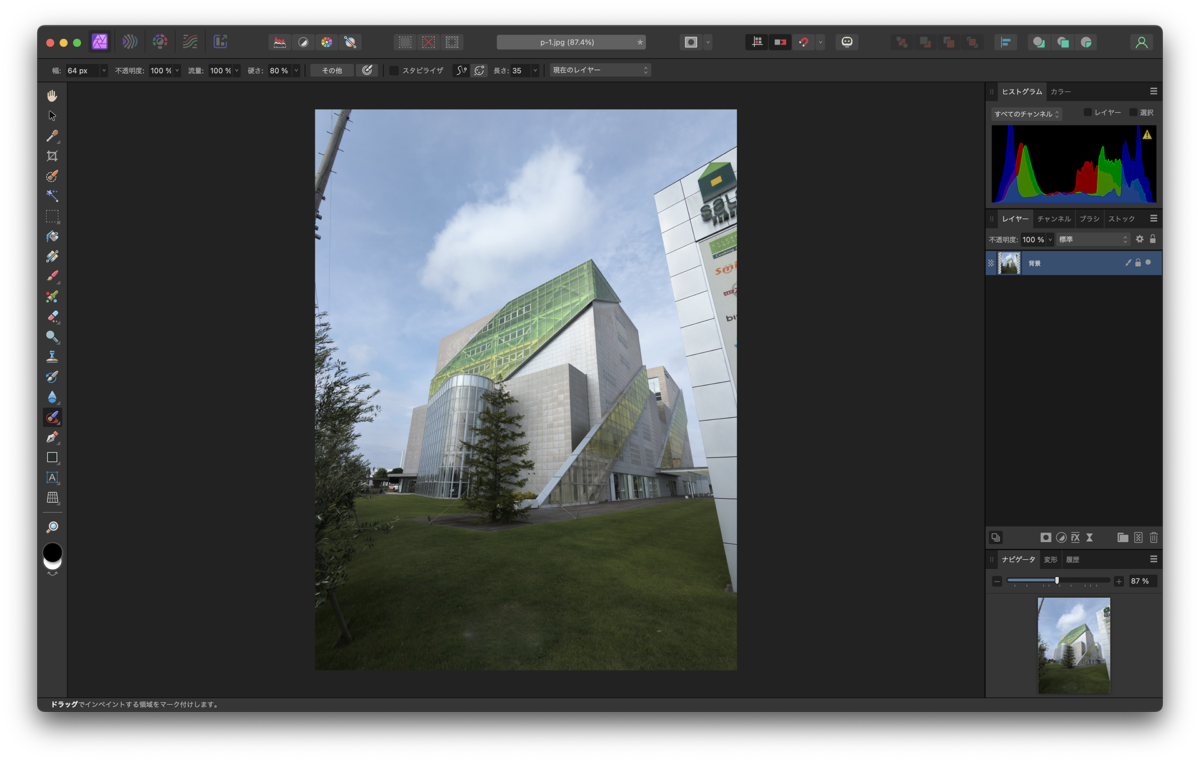
Task: Open the 標準 blend mode dropdown
Action: 1093,239
